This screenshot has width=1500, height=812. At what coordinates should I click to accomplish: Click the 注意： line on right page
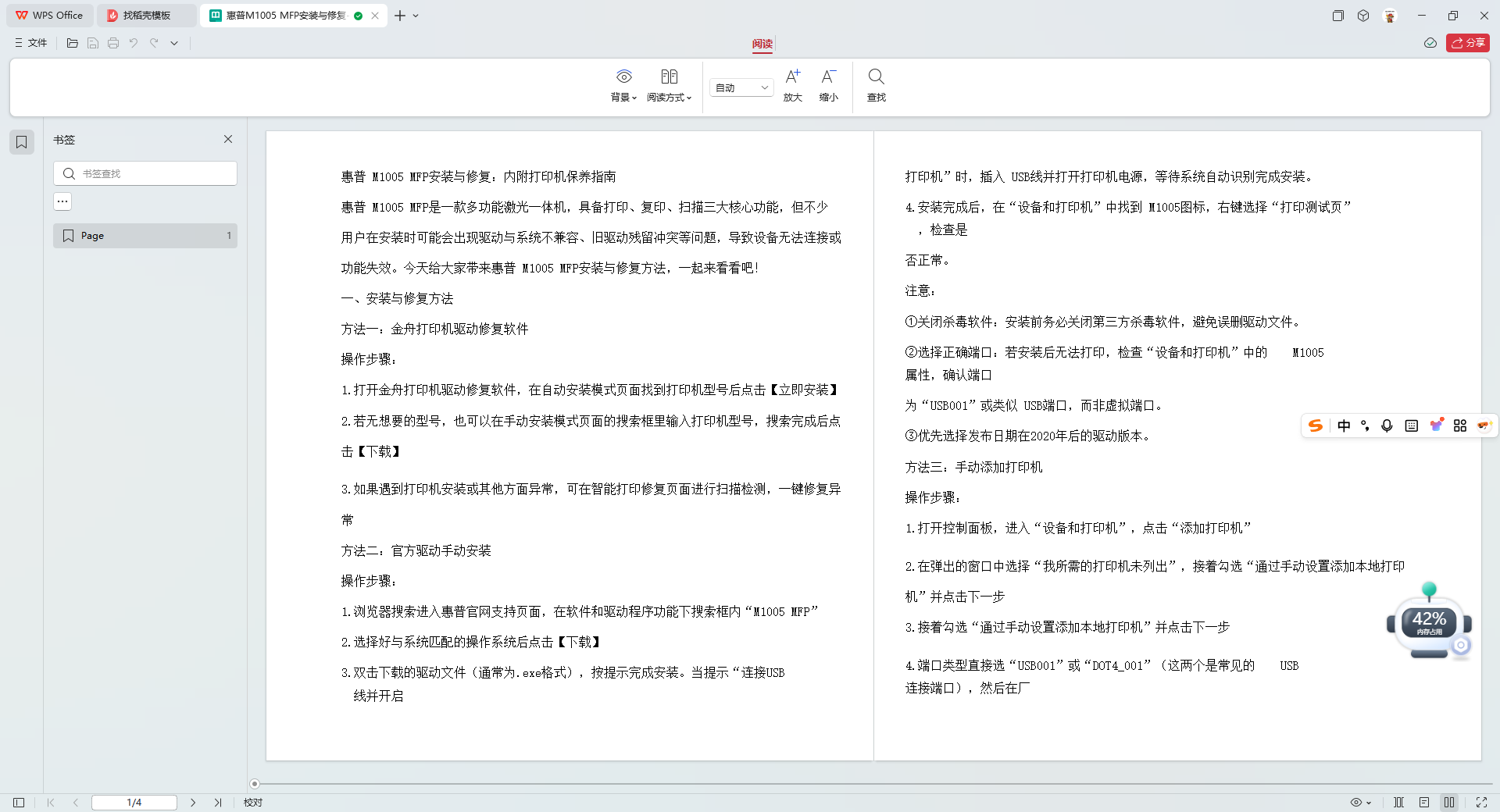click(x=920, y=291)
